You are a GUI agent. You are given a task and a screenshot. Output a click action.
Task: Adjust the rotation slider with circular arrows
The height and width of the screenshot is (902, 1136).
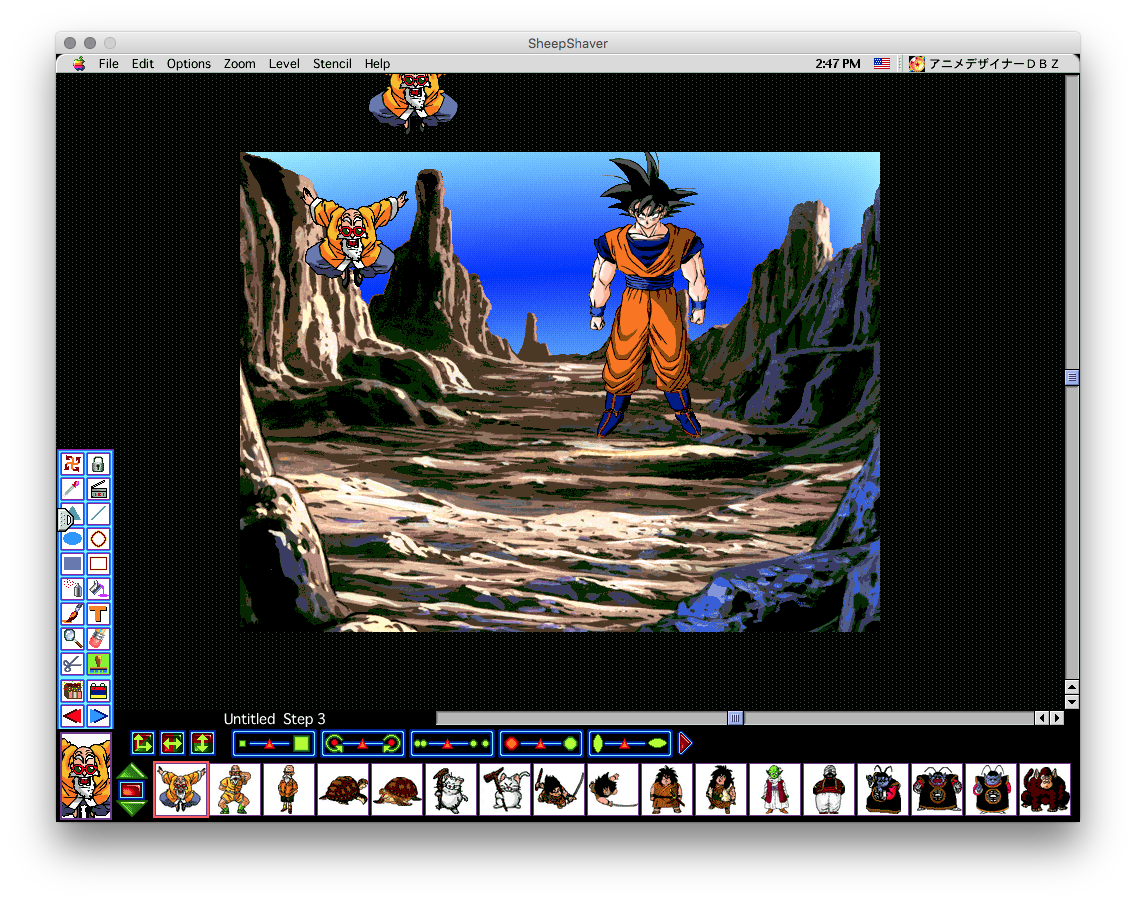pos(363,744)
